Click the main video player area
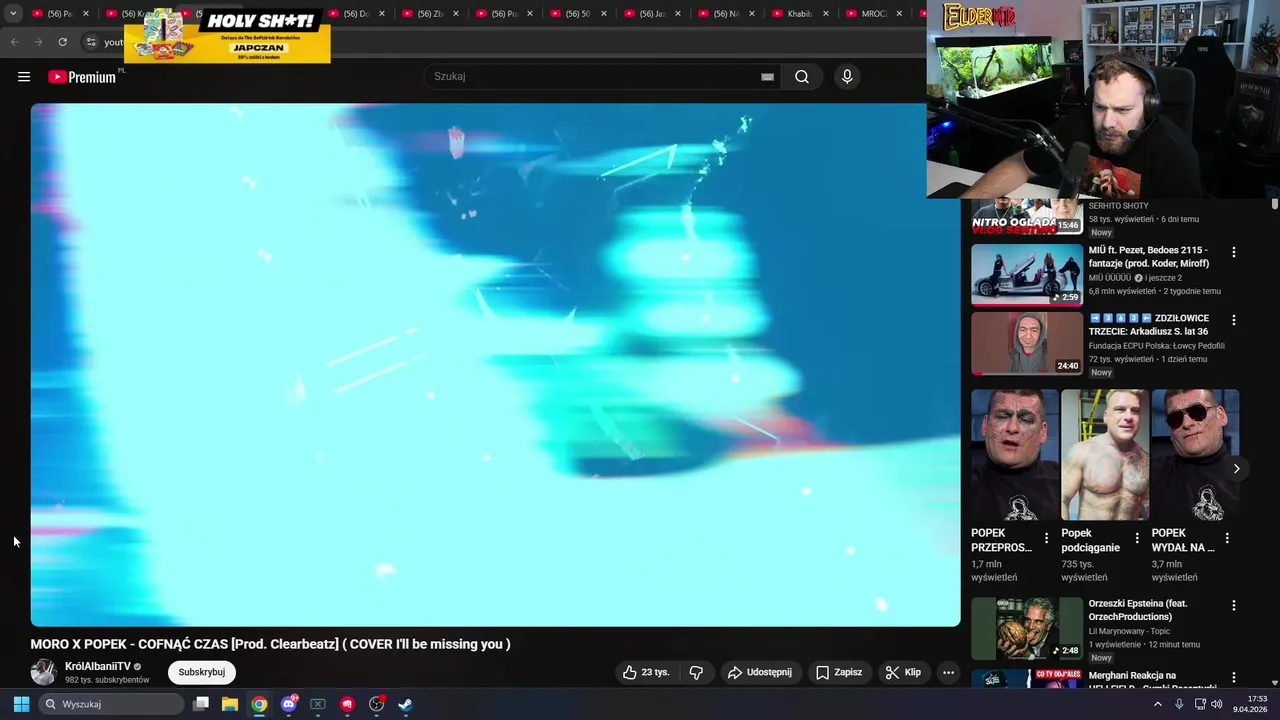Screen dimensions: 1280x720 pos(495,365)
